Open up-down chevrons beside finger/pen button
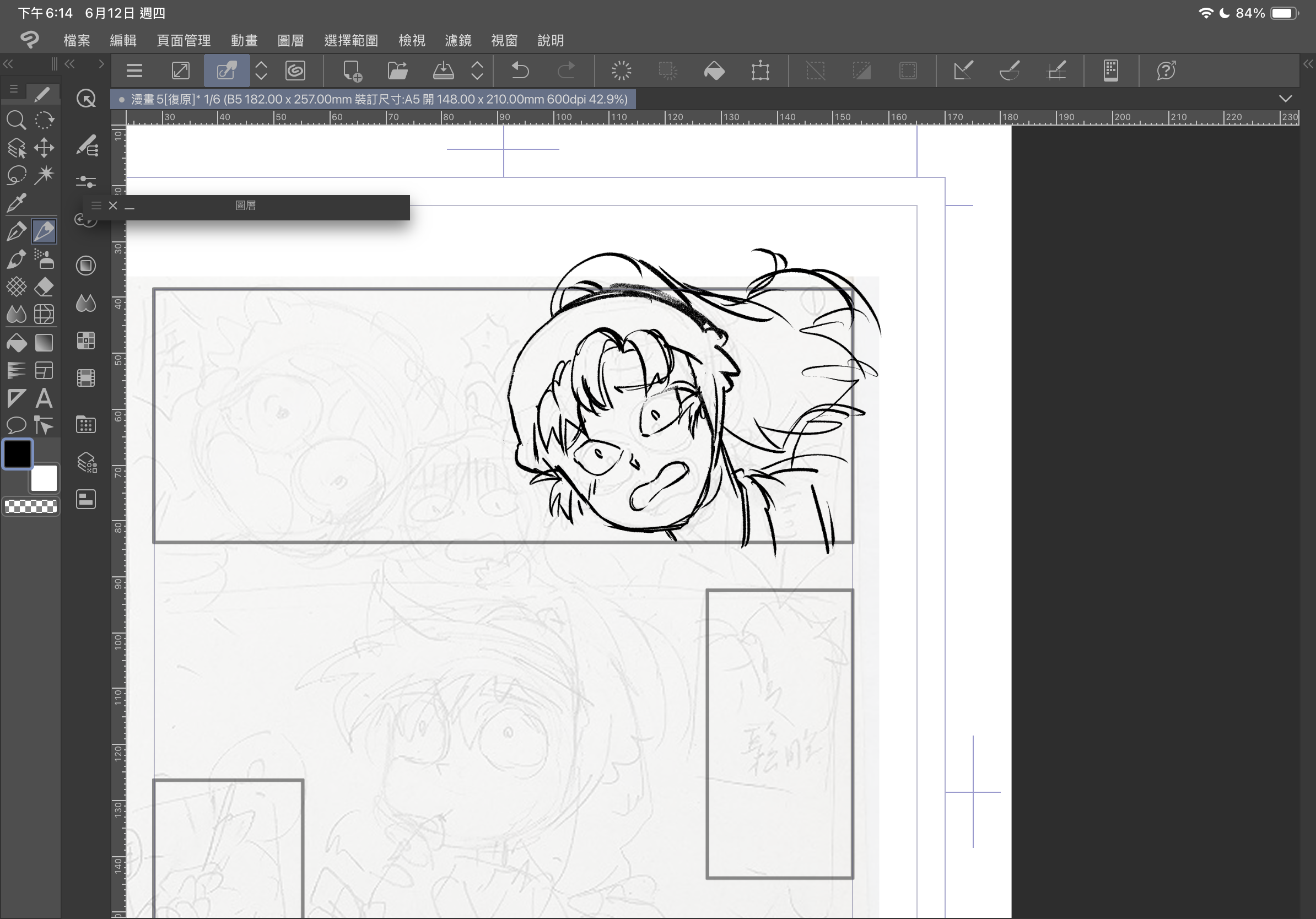Screen dimensions: 1316x919 261,71
